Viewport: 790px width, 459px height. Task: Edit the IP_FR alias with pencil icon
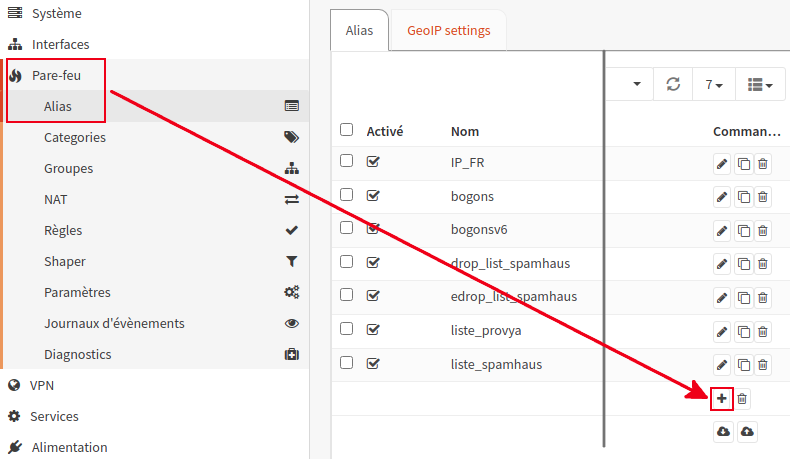pyautogui.click(x=722, y=164)
